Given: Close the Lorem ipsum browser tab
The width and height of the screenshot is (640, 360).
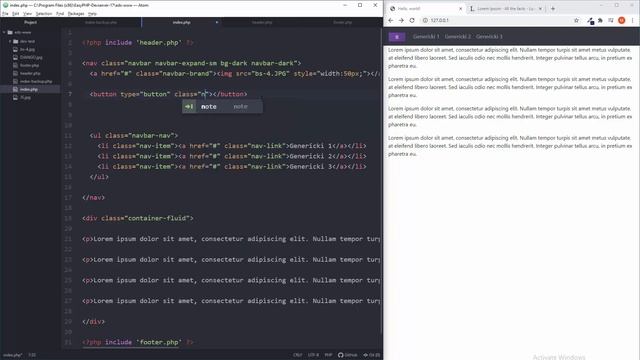Looking at the screenshot, I should click(x=540, y=9).
